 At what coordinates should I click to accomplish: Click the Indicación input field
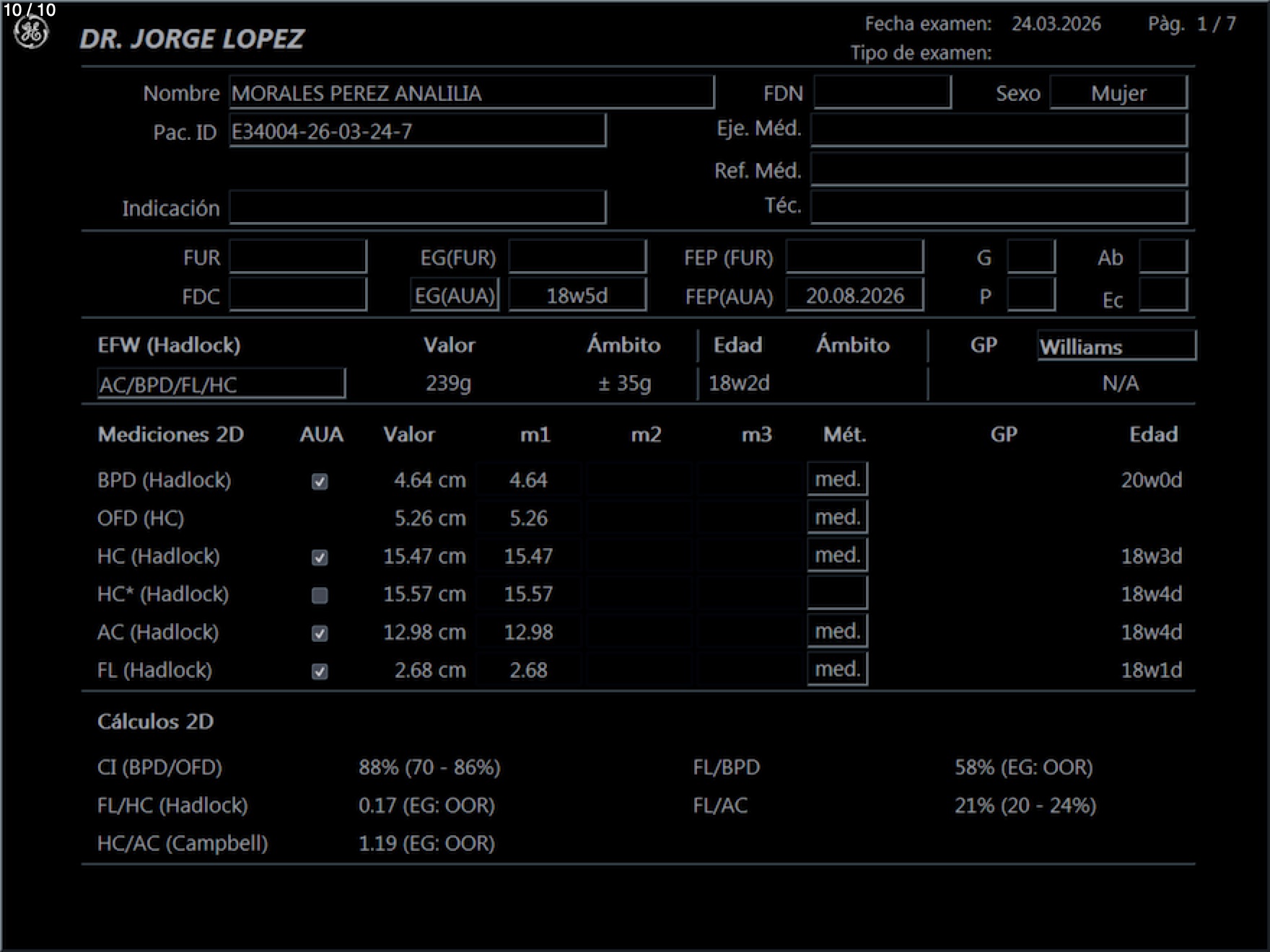[x=417, y=208]
